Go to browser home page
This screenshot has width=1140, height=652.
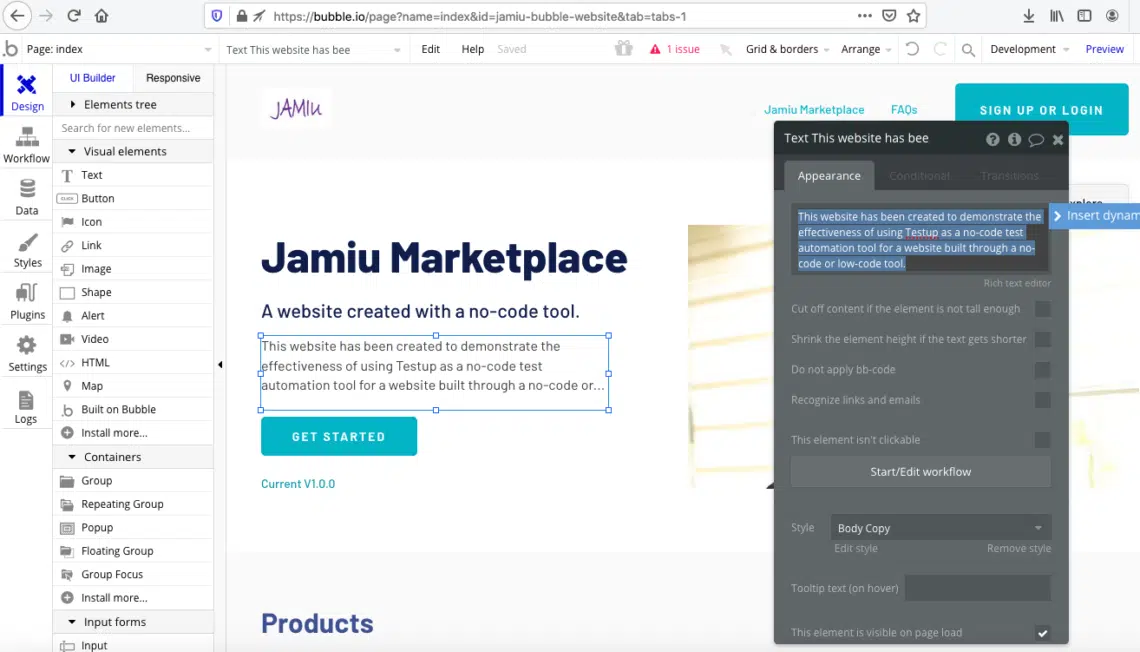tap(101, 16)
